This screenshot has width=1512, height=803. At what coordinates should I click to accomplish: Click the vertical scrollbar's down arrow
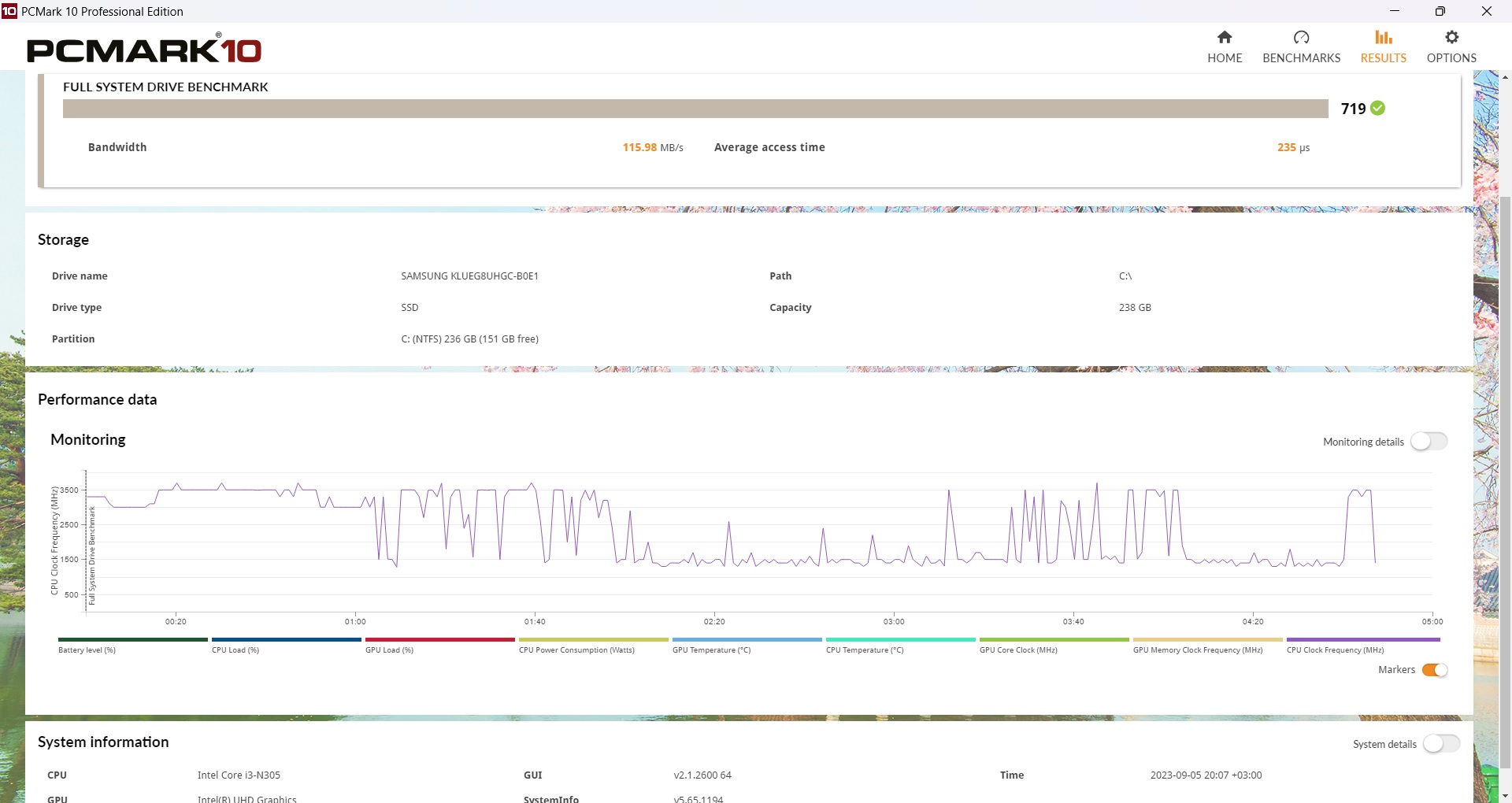pyautogui.click(x=1505, y=796)
